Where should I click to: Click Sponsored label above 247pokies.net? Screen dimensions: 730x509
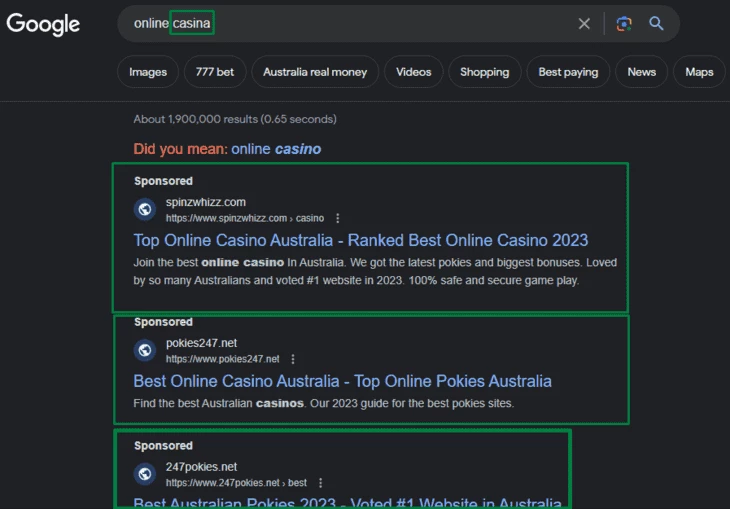[163, 446]
